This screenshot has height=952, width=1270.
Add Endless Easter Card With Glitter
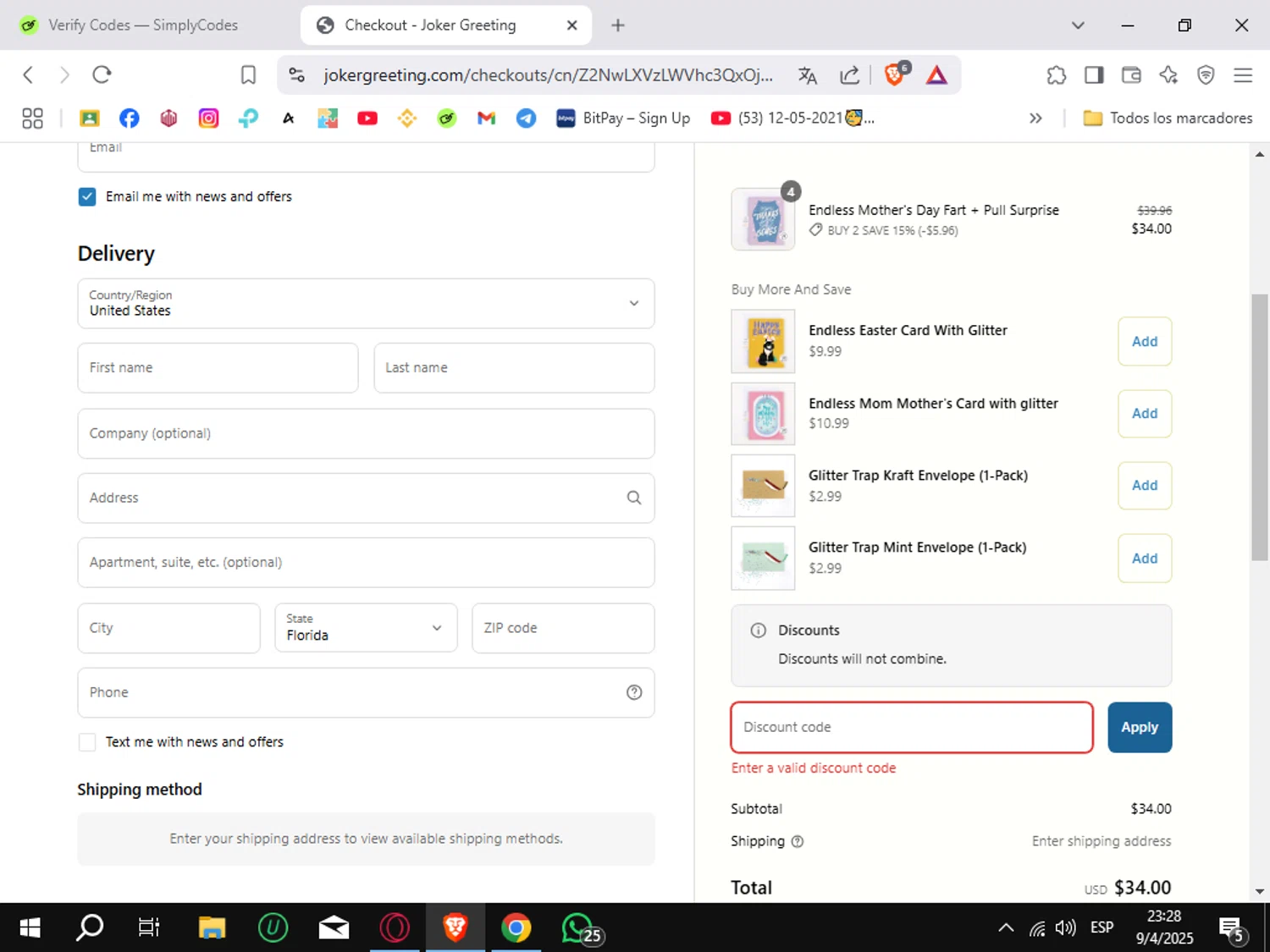click(x=1145, y=342)
